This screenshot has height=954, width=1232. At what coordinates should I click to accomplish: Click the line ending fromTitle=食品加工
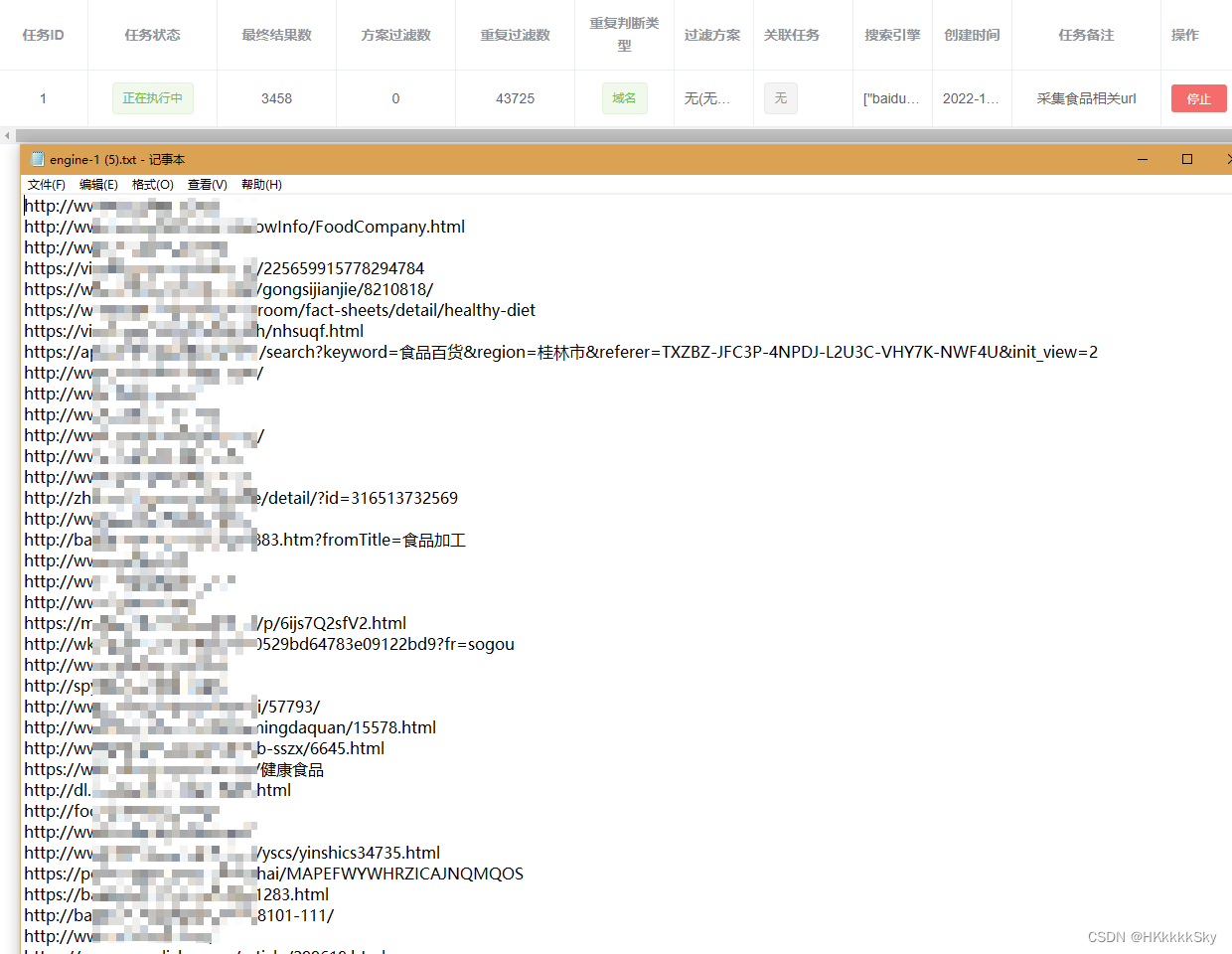245,540
